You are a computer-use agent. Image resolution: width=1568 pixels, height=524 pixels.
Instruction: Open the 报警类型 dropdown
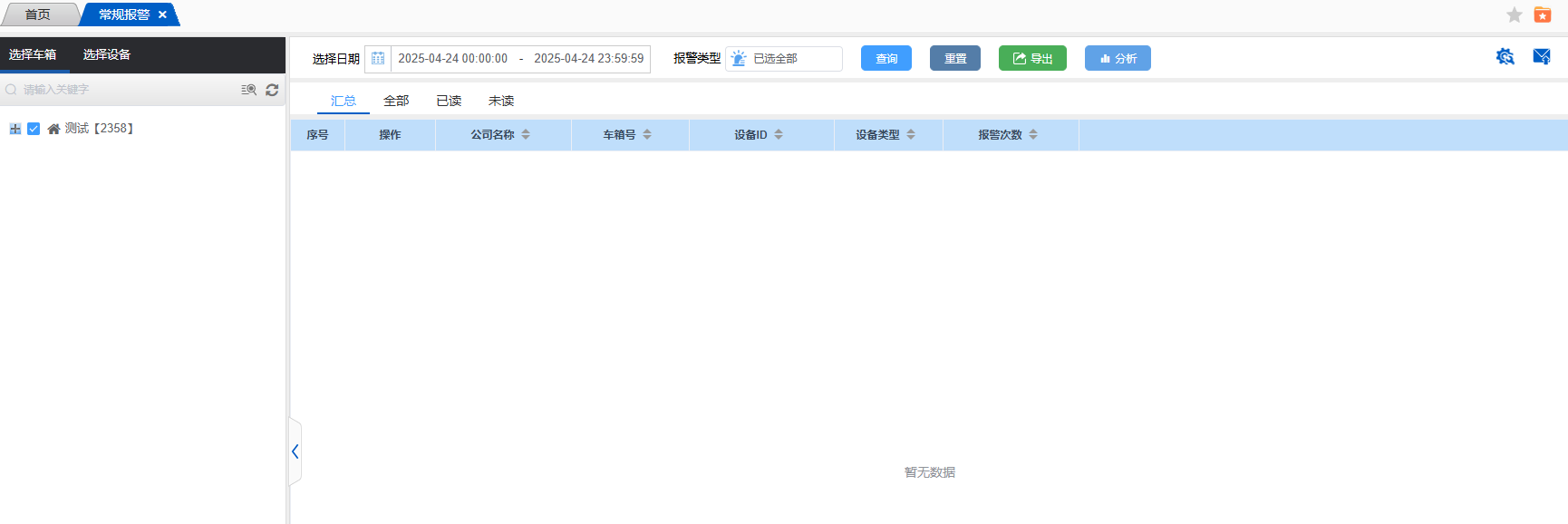784,59
